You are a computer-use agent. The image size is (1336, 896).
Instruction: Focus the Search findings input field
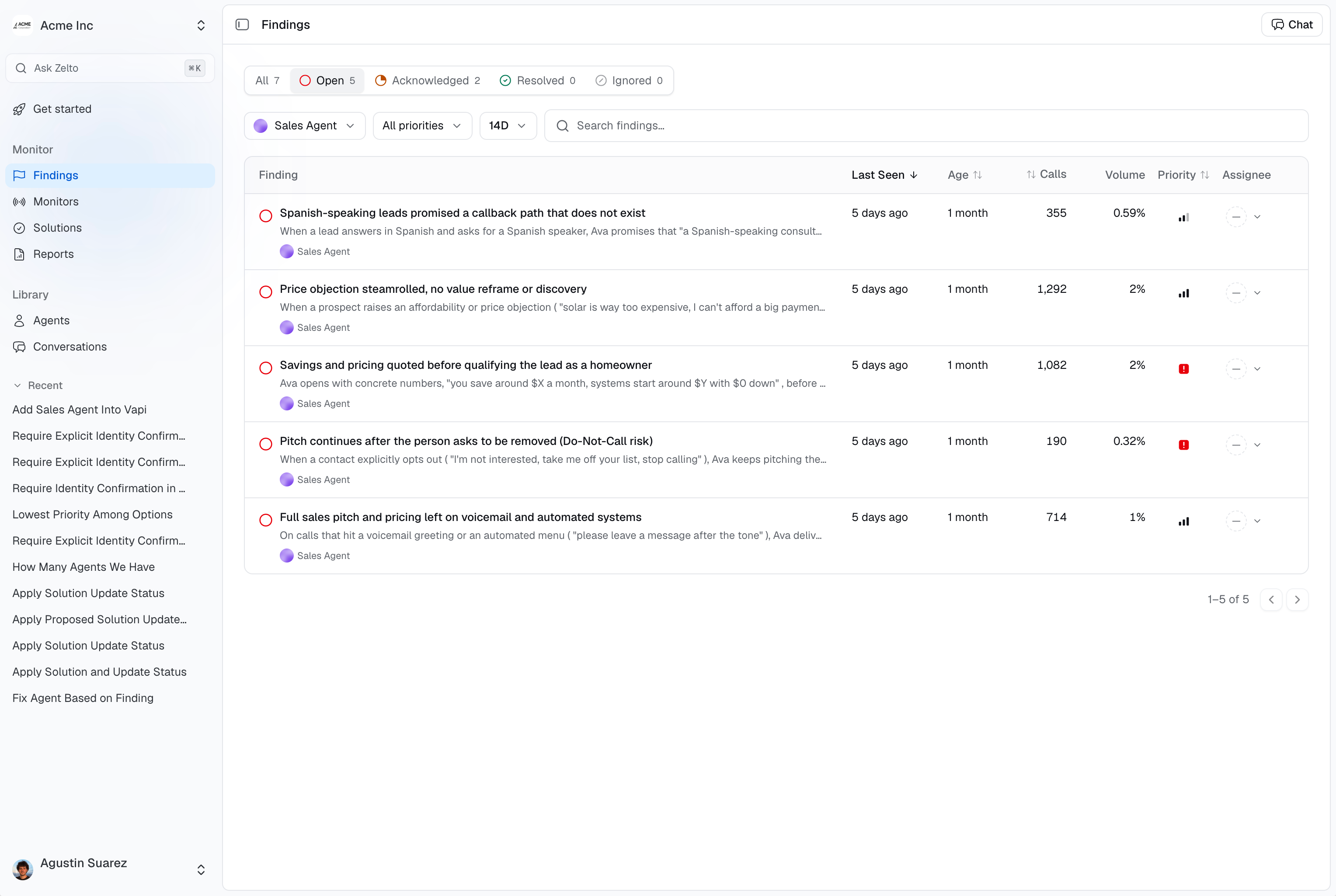coord(926,126)
